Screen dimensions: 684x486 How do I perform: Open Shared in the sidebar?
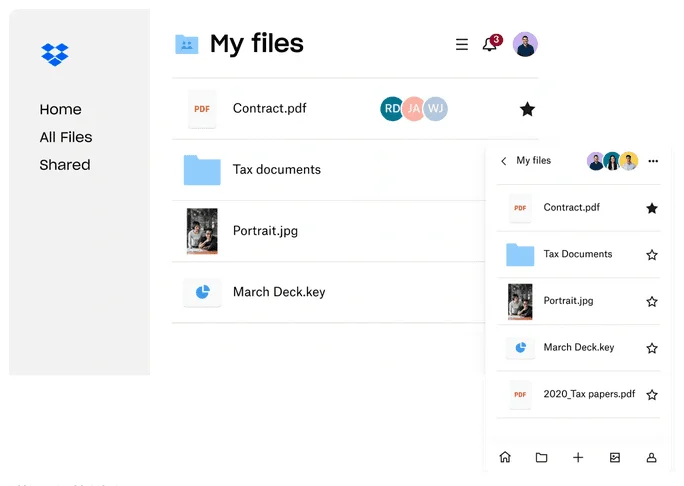65,165
